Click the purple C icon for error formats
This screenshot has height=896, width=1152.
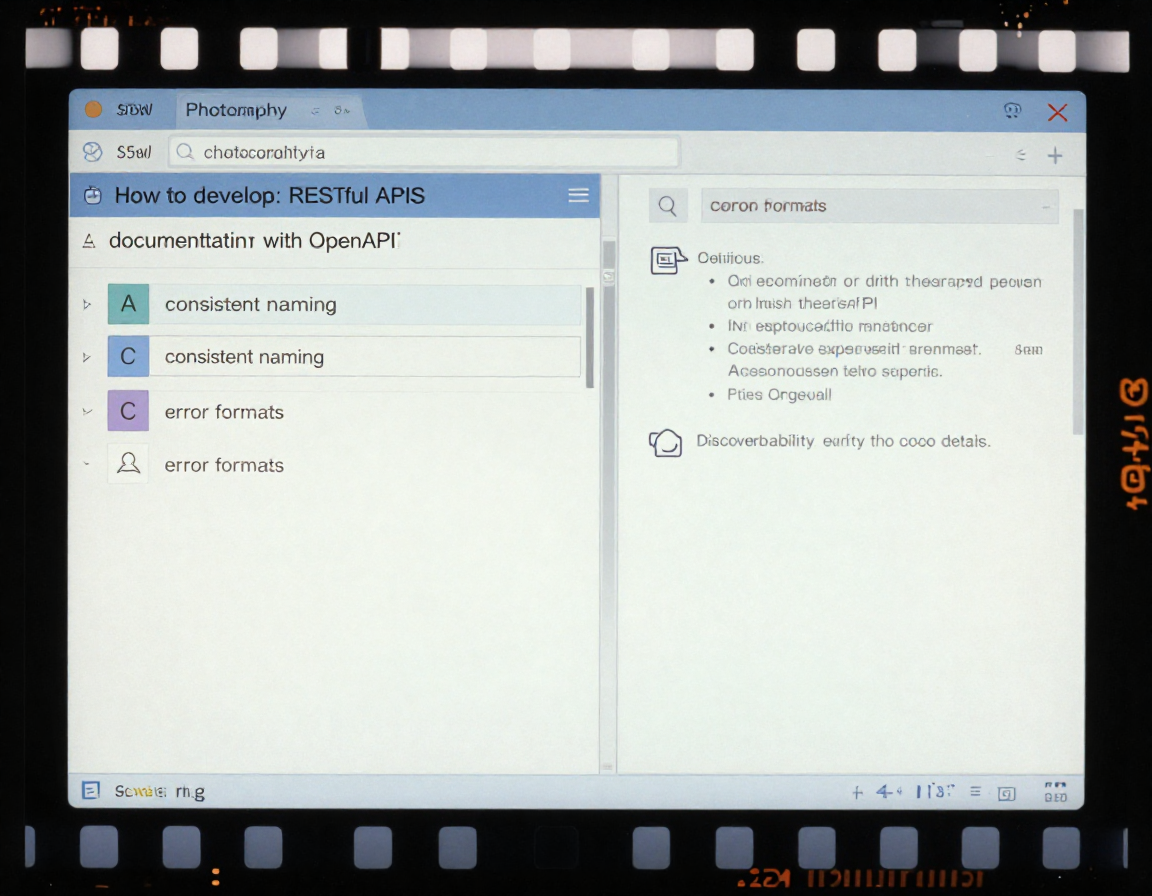click(128, 411)
